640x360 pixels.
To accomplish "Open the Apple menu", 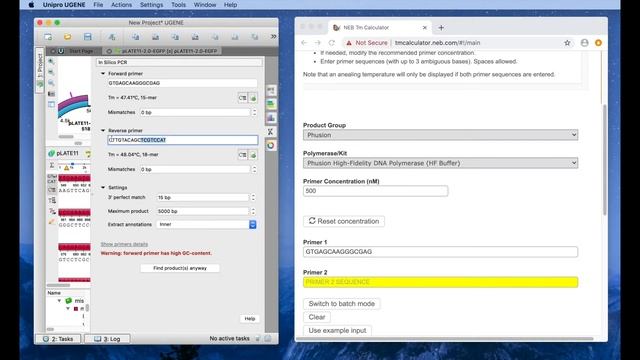I will coord(31,5).
